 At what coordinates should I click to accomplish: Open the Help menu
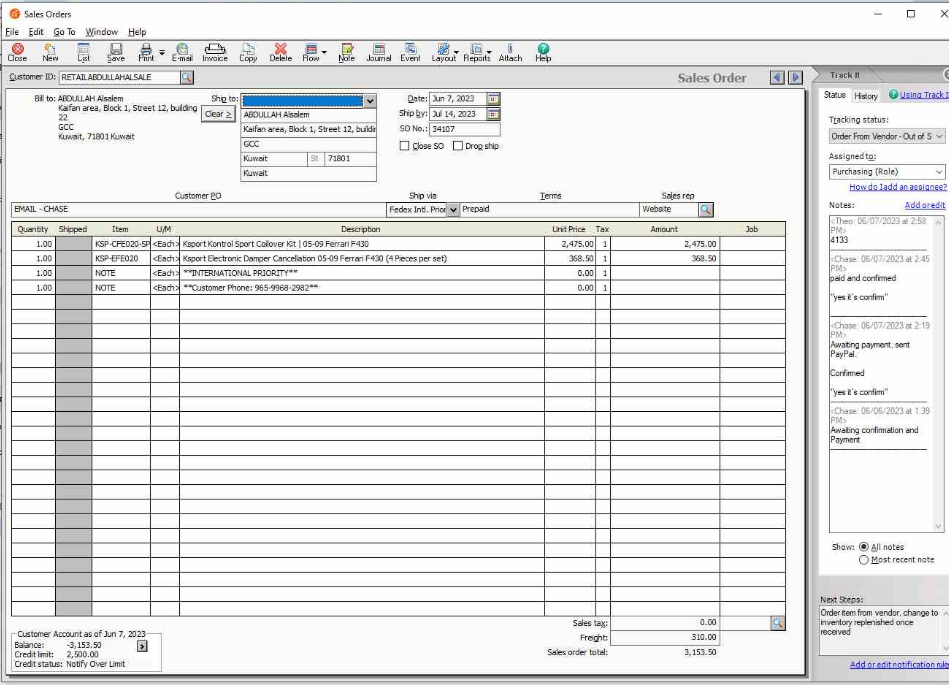[137, 32]
